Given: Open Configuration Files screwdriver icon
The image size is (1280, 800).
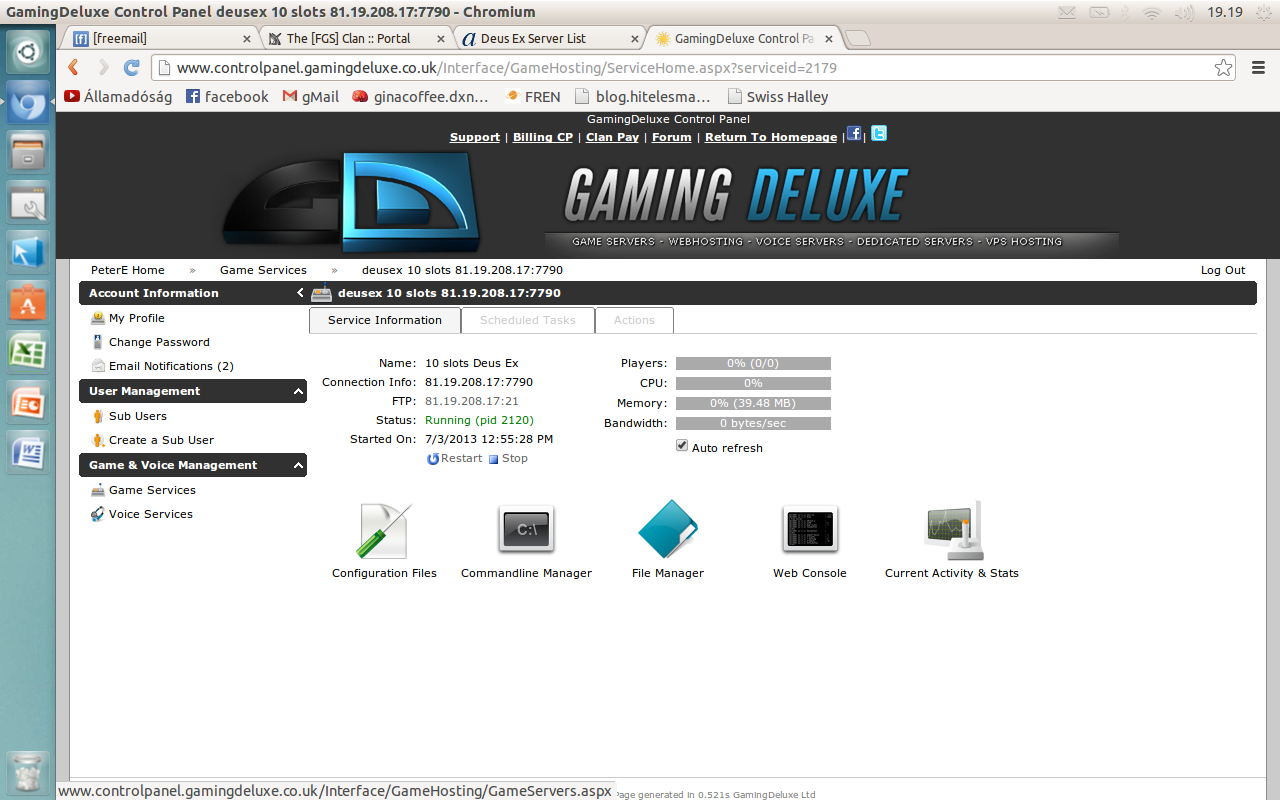Looking at the screenshot, I should pyautogui.click(x=384, y=530).
